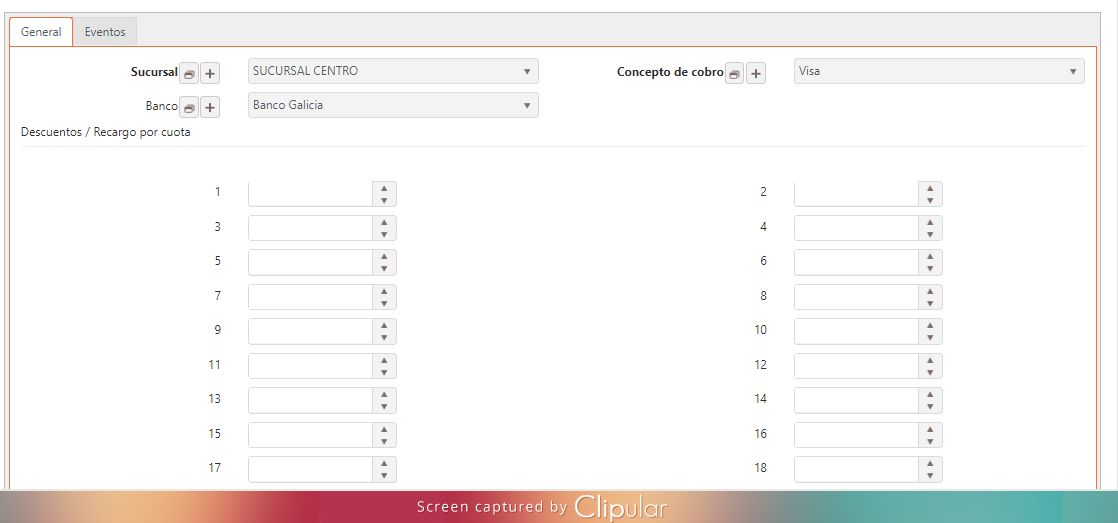Open the Banco search window icon

[189, 108]
